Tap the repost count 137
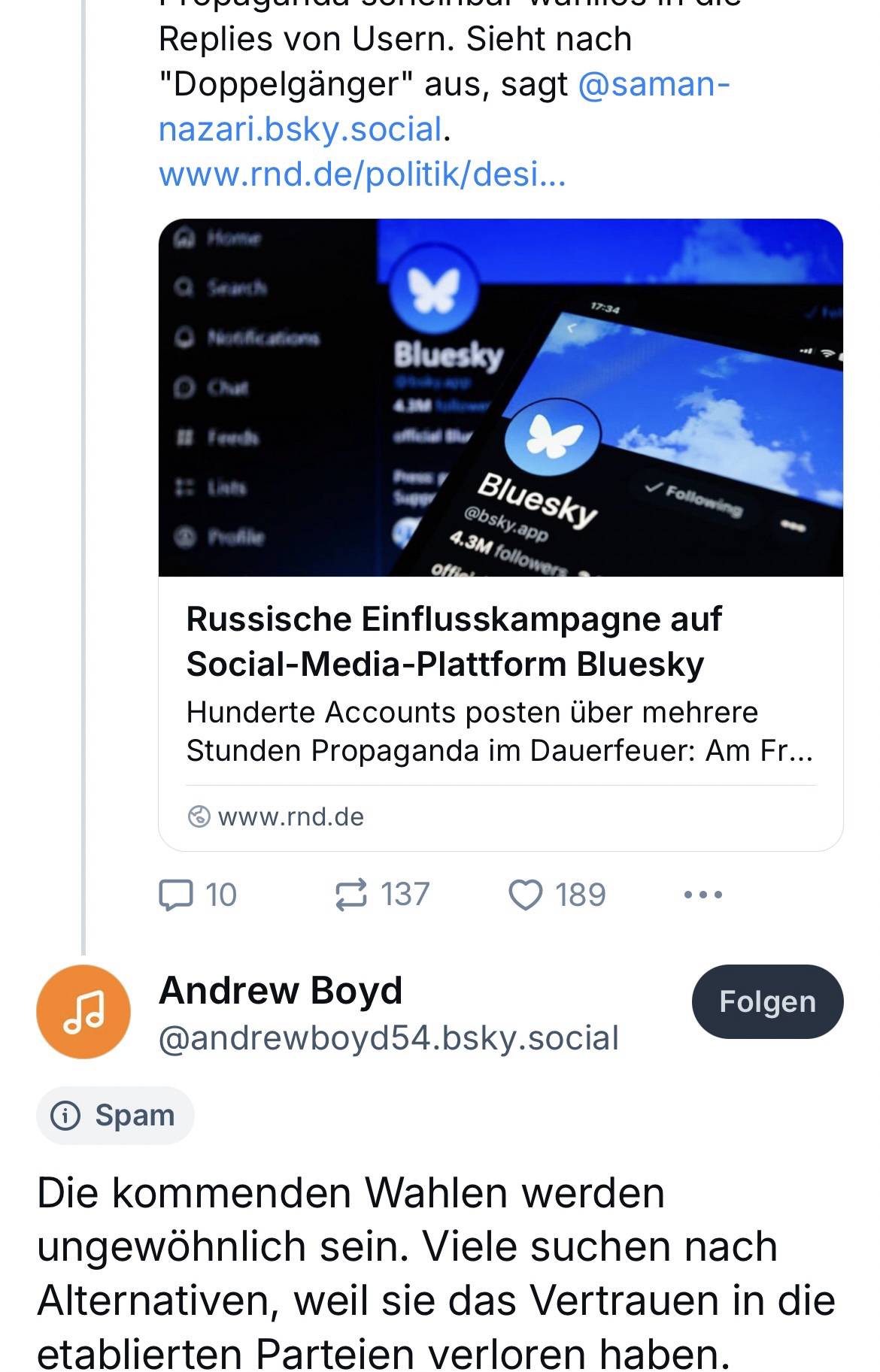Viewport: 880px width, 1372px height. (x=405, y=895)
